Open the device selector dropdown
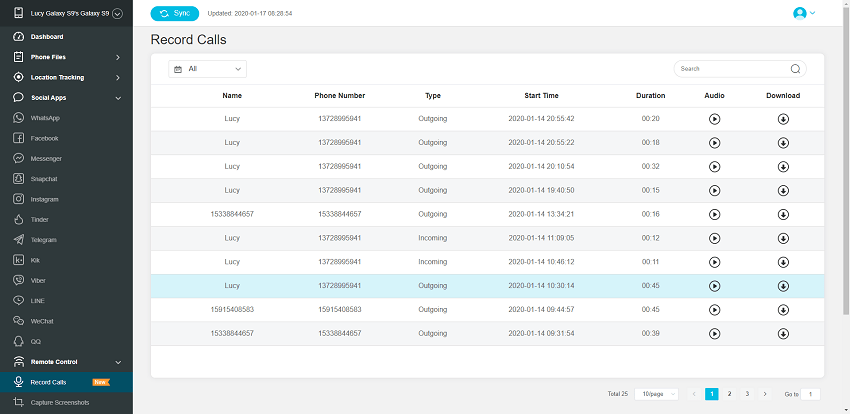 [x=118, y=15]
